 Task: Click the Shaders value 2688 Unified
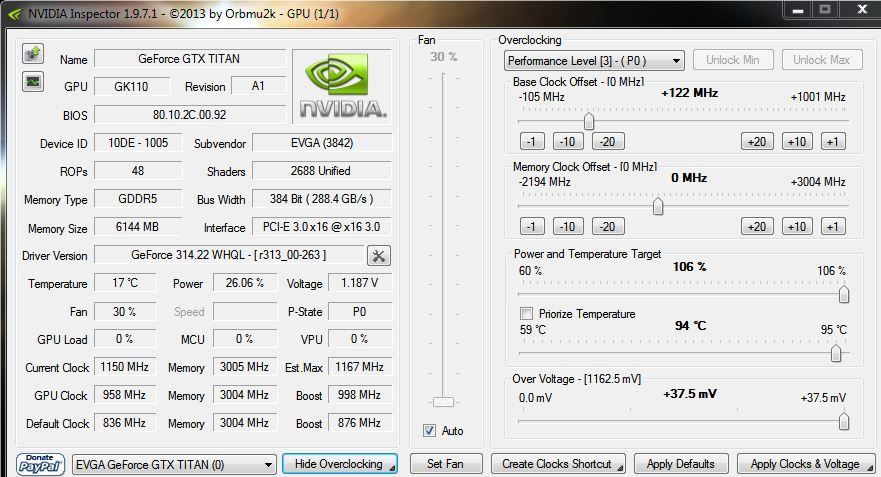pos(322,171)
